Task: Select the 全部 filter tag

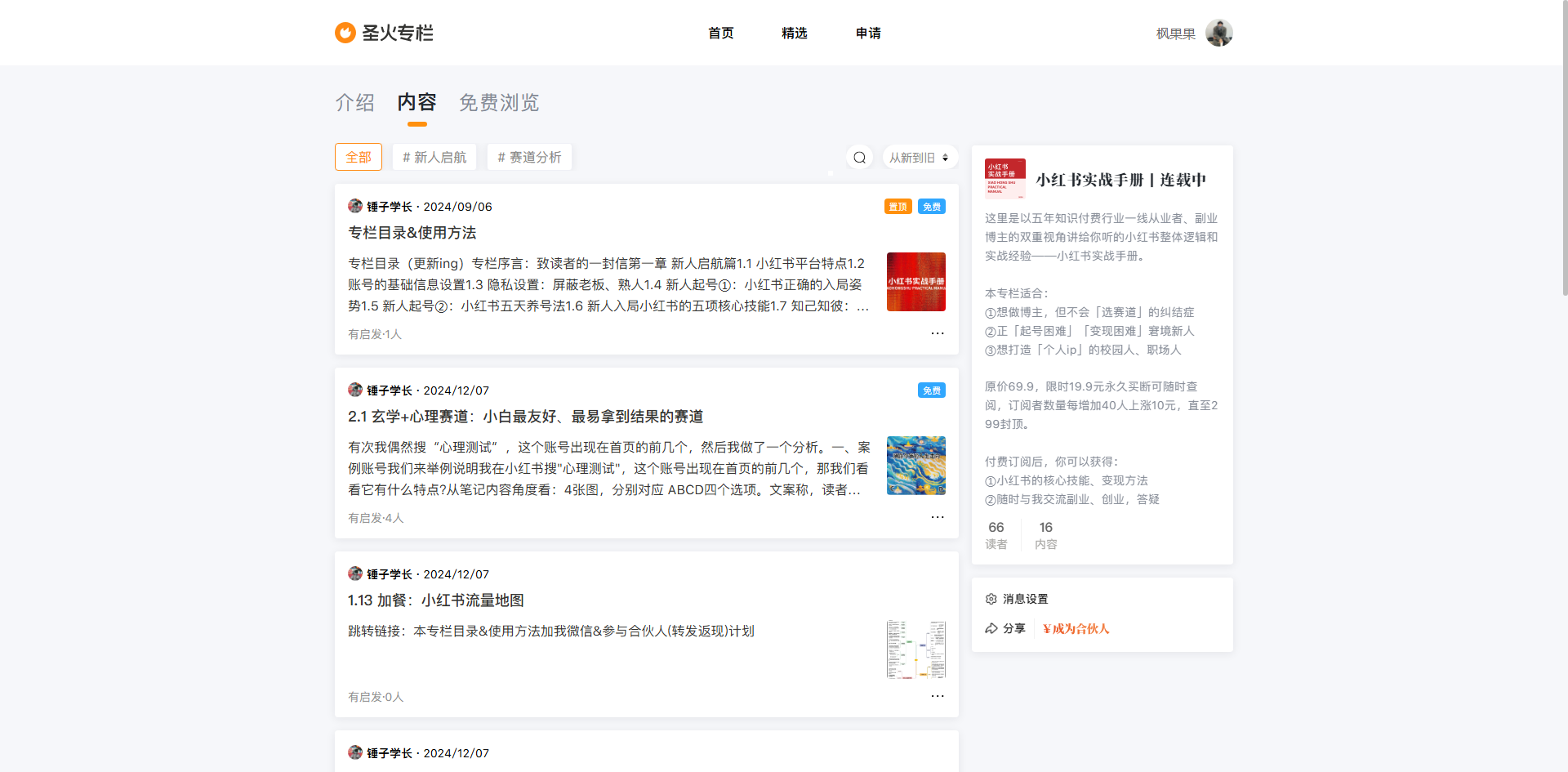Action: click(359, 158)
